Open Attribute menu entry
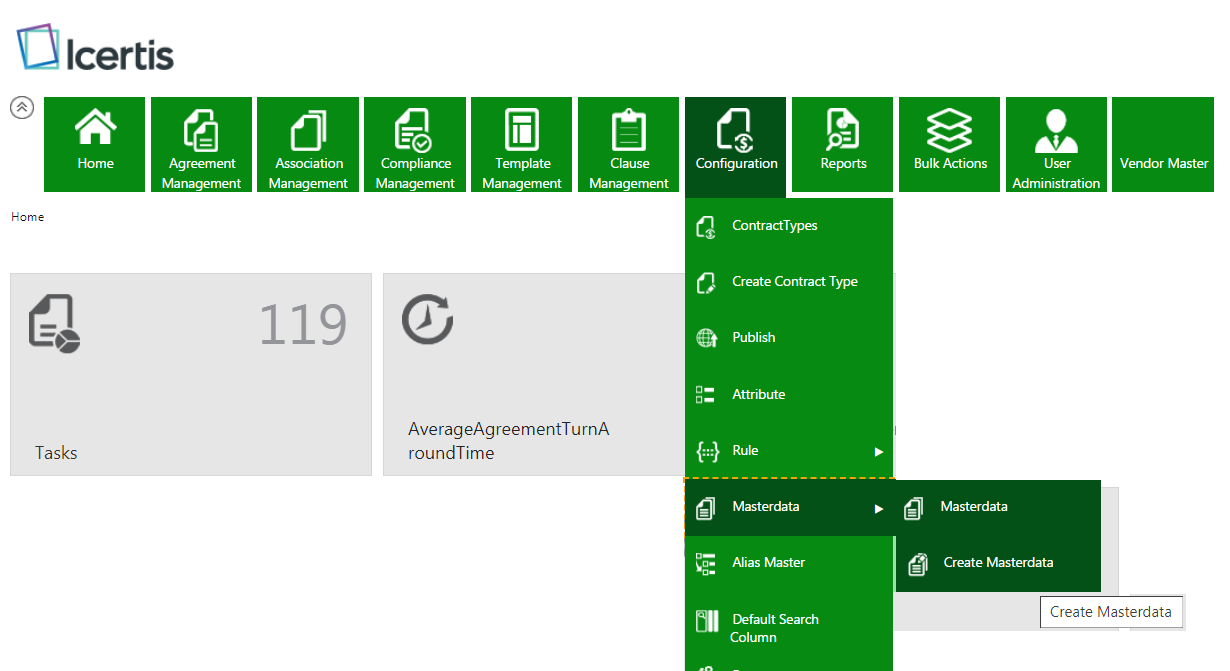The height and width of the screenshot is (671, 1230). click(758, 395)
